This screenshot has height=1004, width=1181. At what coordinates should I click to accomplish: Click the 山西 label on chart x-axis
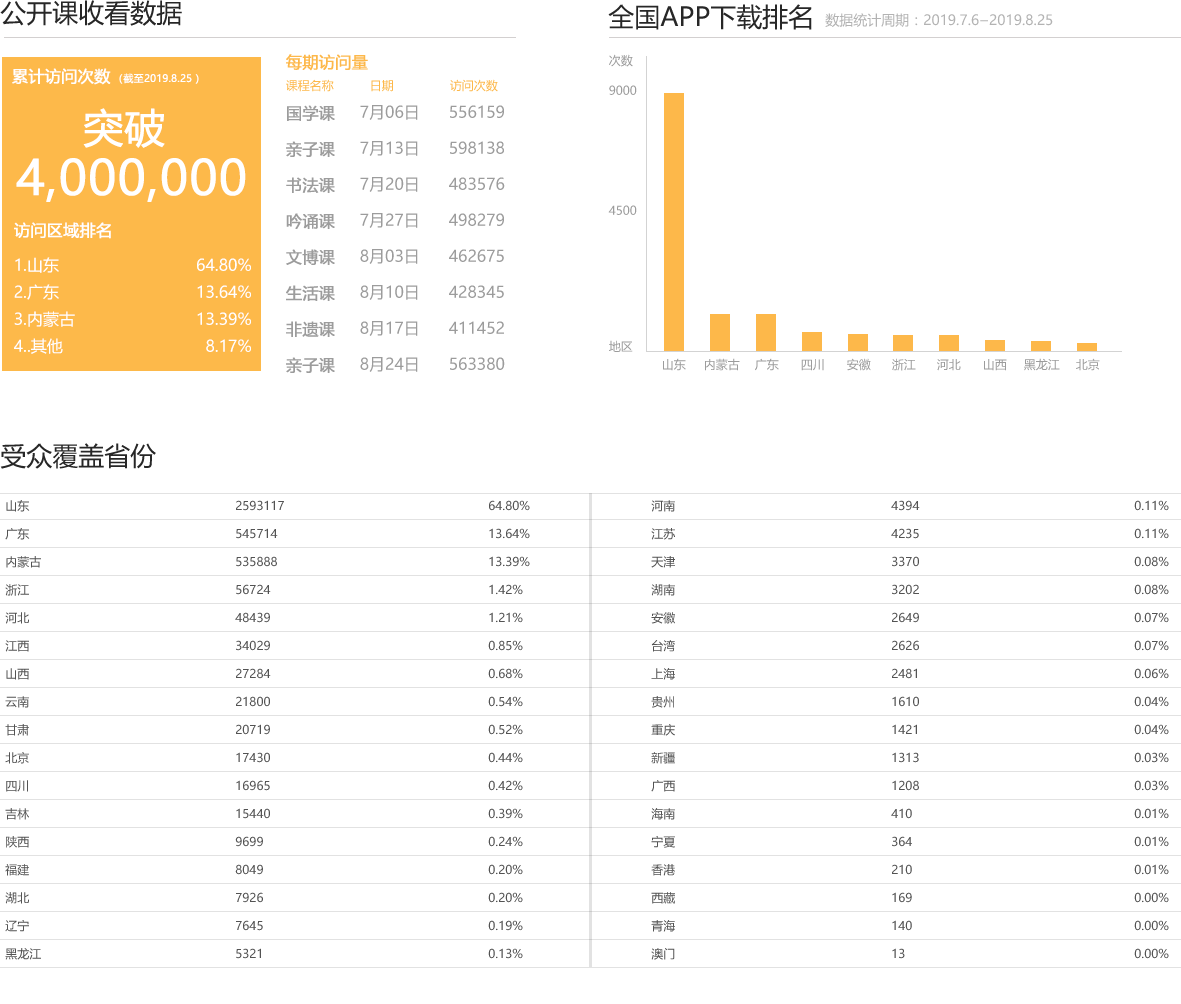pos(994,366)
